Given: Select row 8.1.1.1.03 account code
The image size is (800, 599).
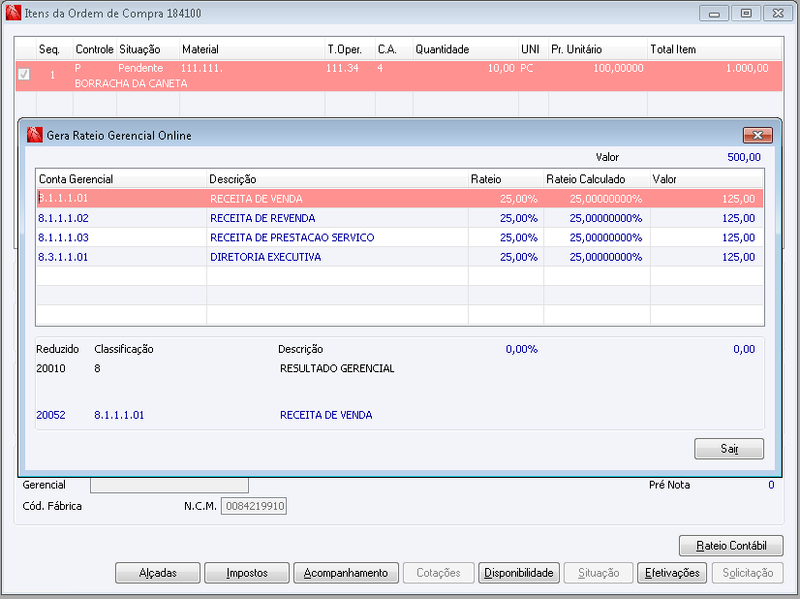Looking at the screenshot, I should 63,238.
